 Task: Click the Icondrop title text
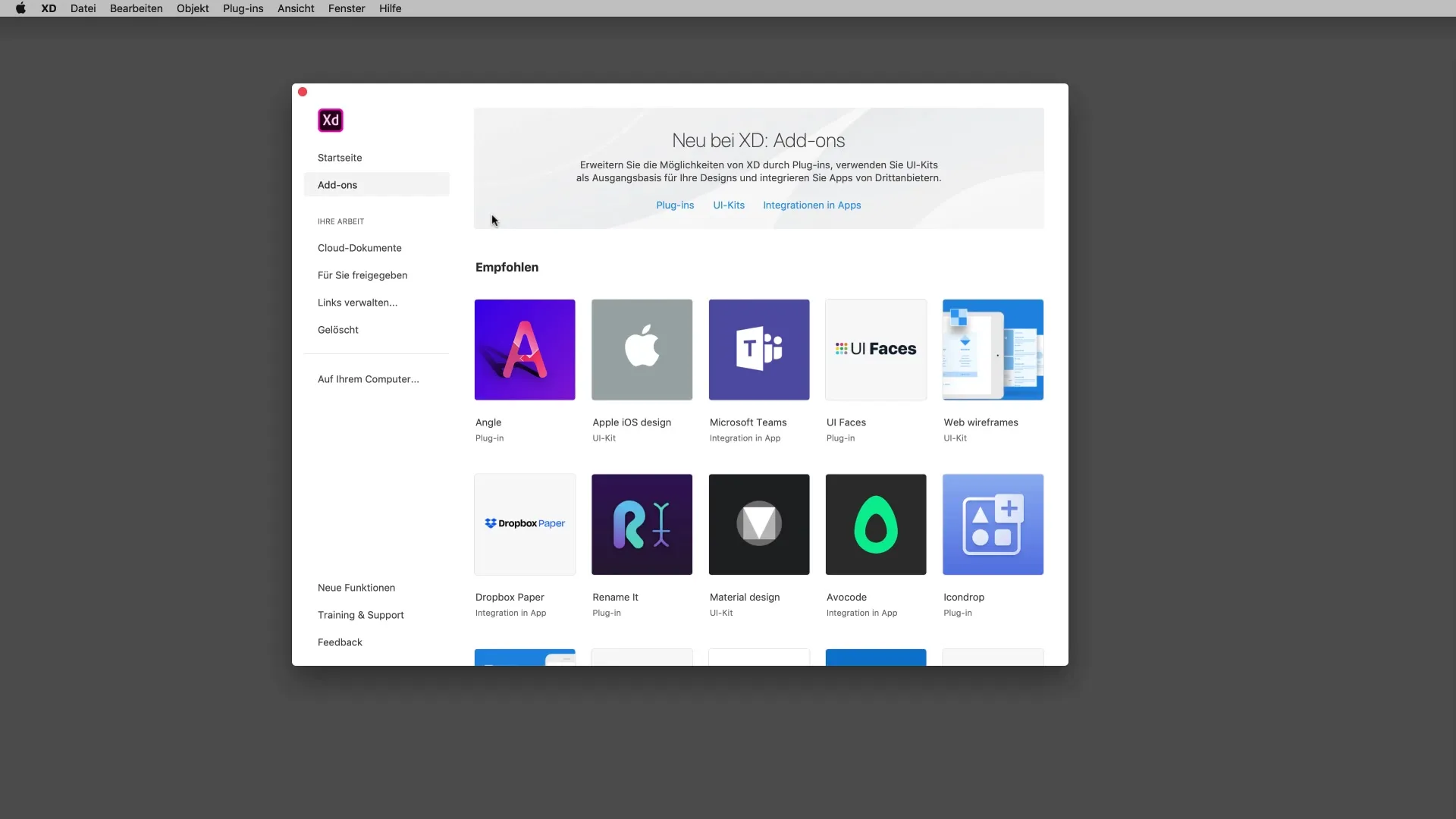click(x=964, y=598)
